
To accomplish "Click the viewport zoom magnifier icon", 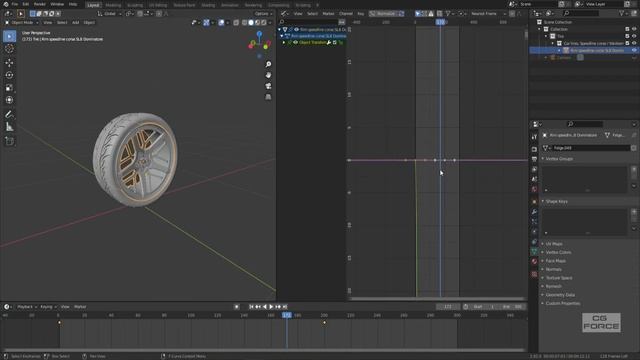I will coord(268,64).
